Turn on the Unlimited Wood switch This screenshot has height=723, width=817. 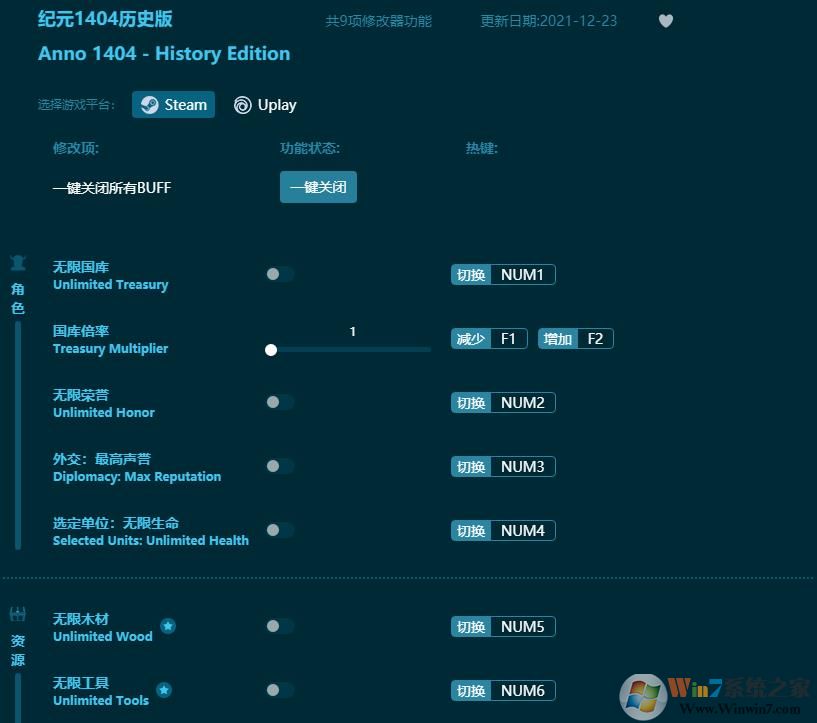280,626
